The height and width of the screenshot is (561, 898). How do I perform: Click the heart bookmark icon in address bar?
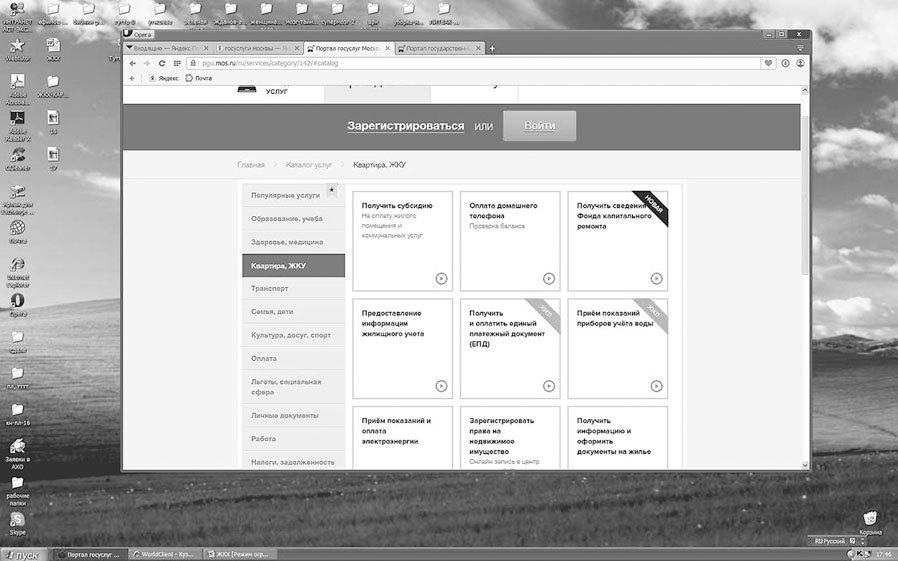[768, 63]
